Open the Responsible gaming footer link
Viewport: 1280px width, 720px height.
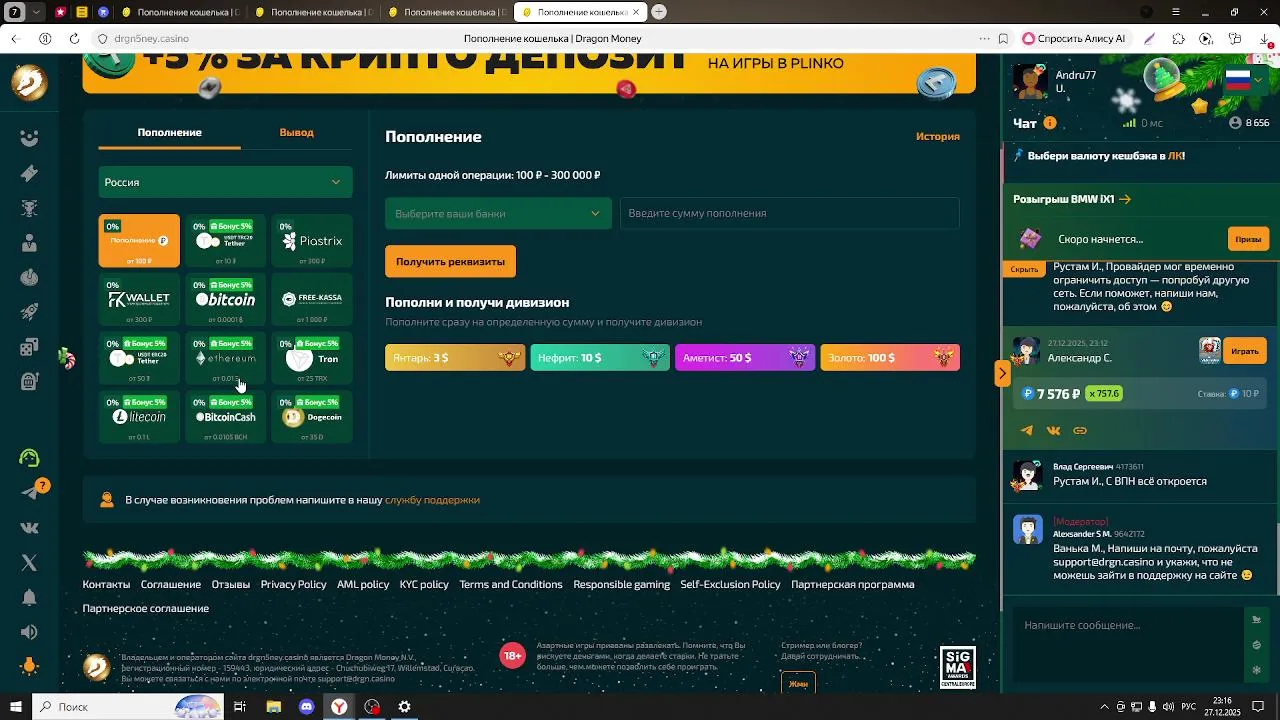coord(621,584)
